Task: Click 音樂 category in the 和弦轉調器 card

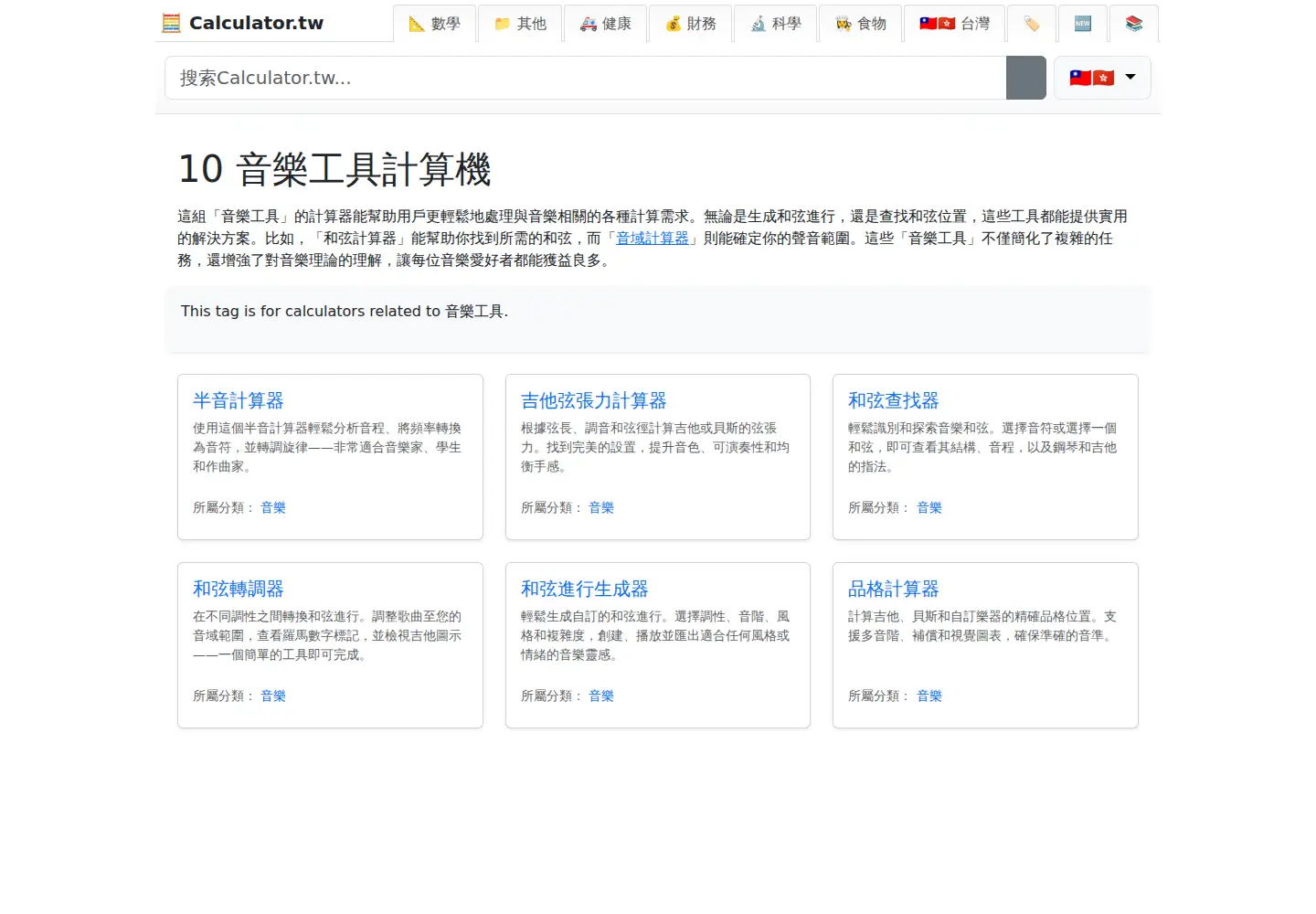Action: click(273, 696)
